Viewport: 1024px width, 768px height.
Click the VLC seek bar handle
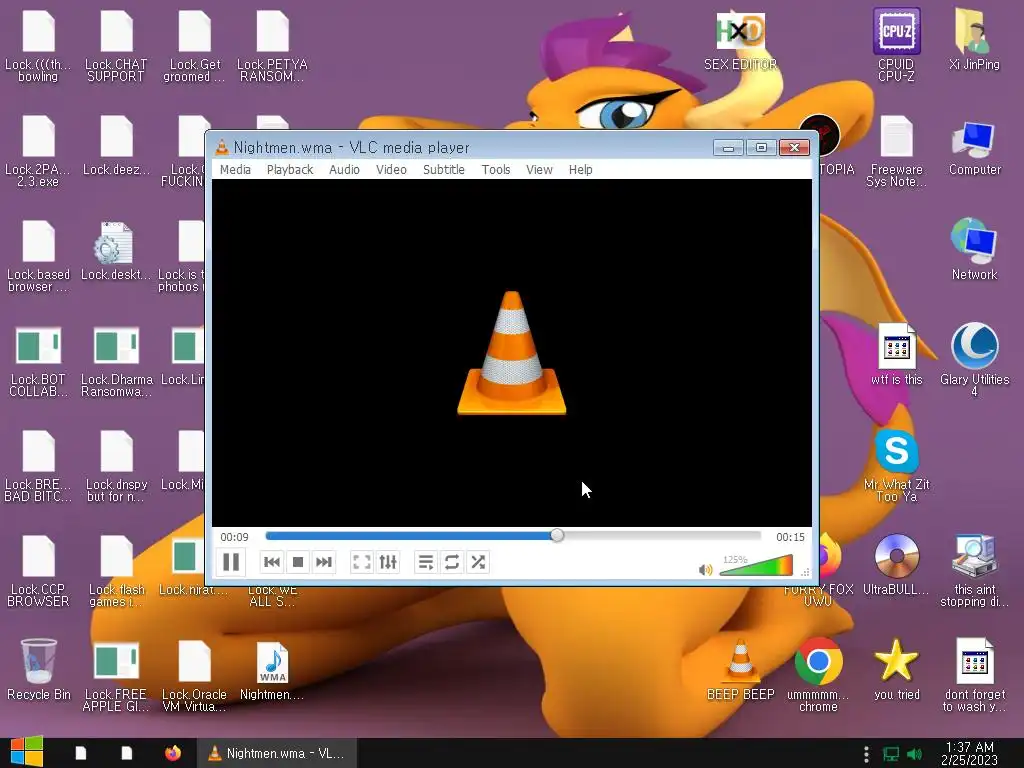coord(557,536)
